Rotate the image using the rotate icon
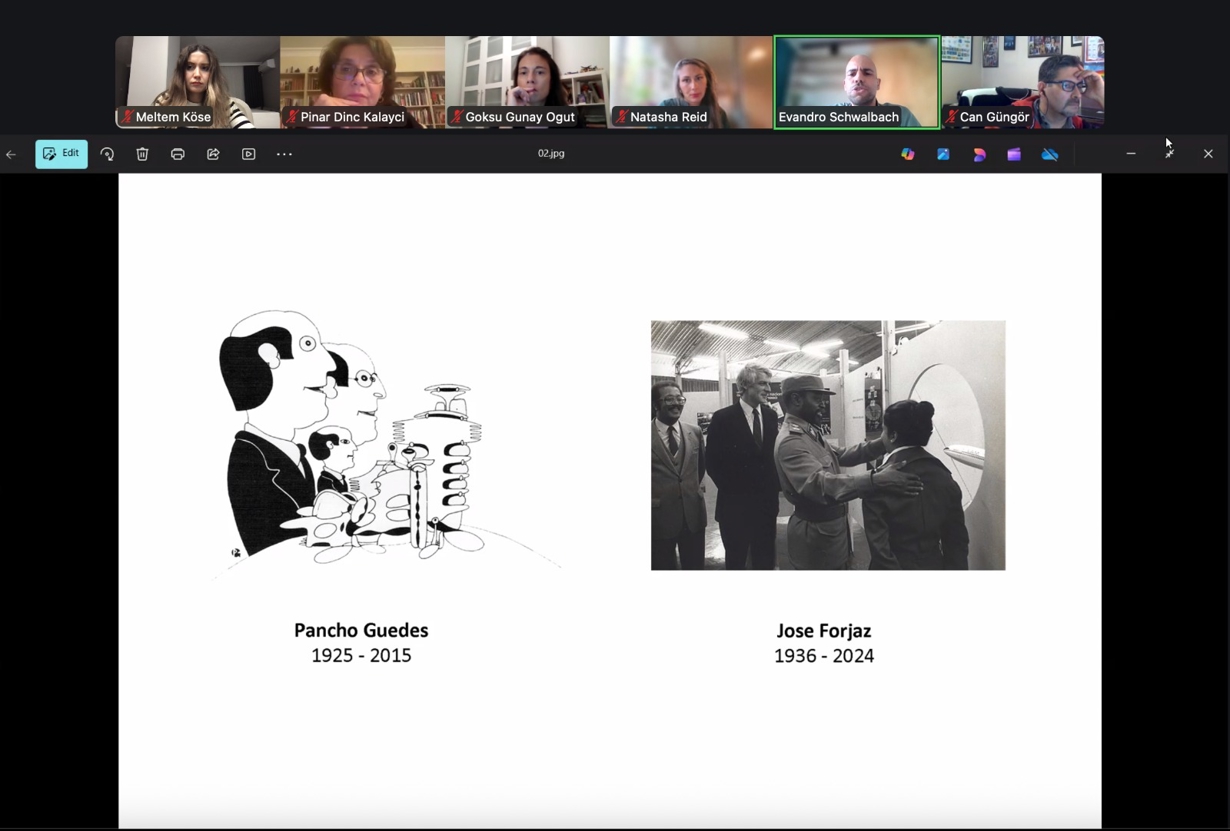The image size is (1230, 831). (107, 154)
